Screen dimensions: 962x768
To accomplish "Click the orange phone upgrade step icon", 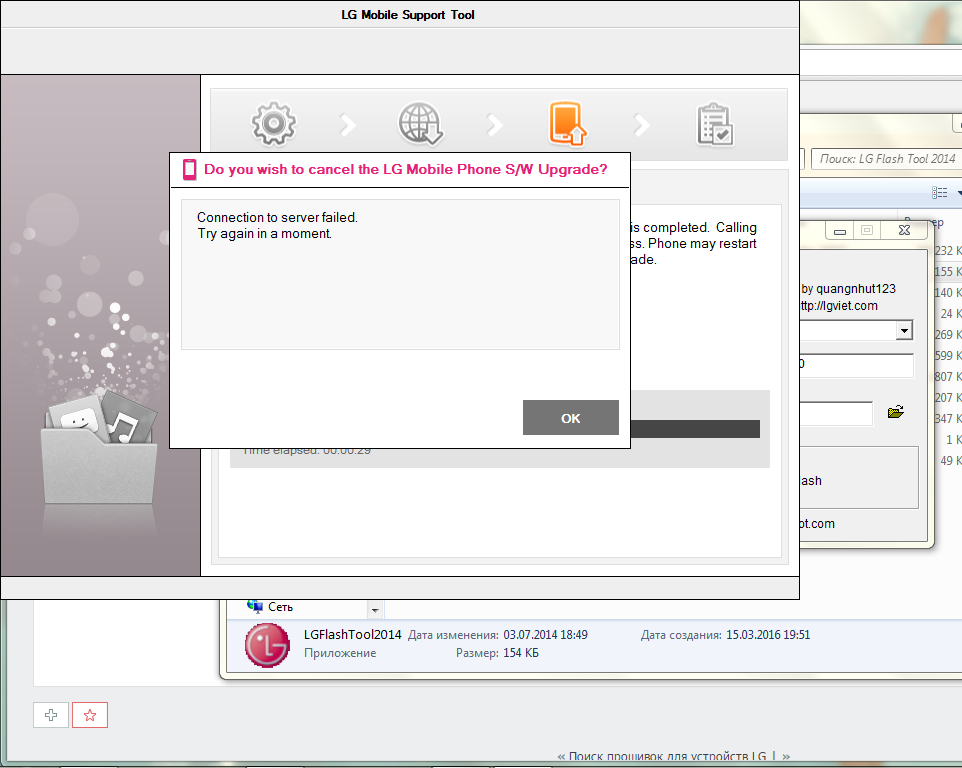I will [x=567, y=123].
